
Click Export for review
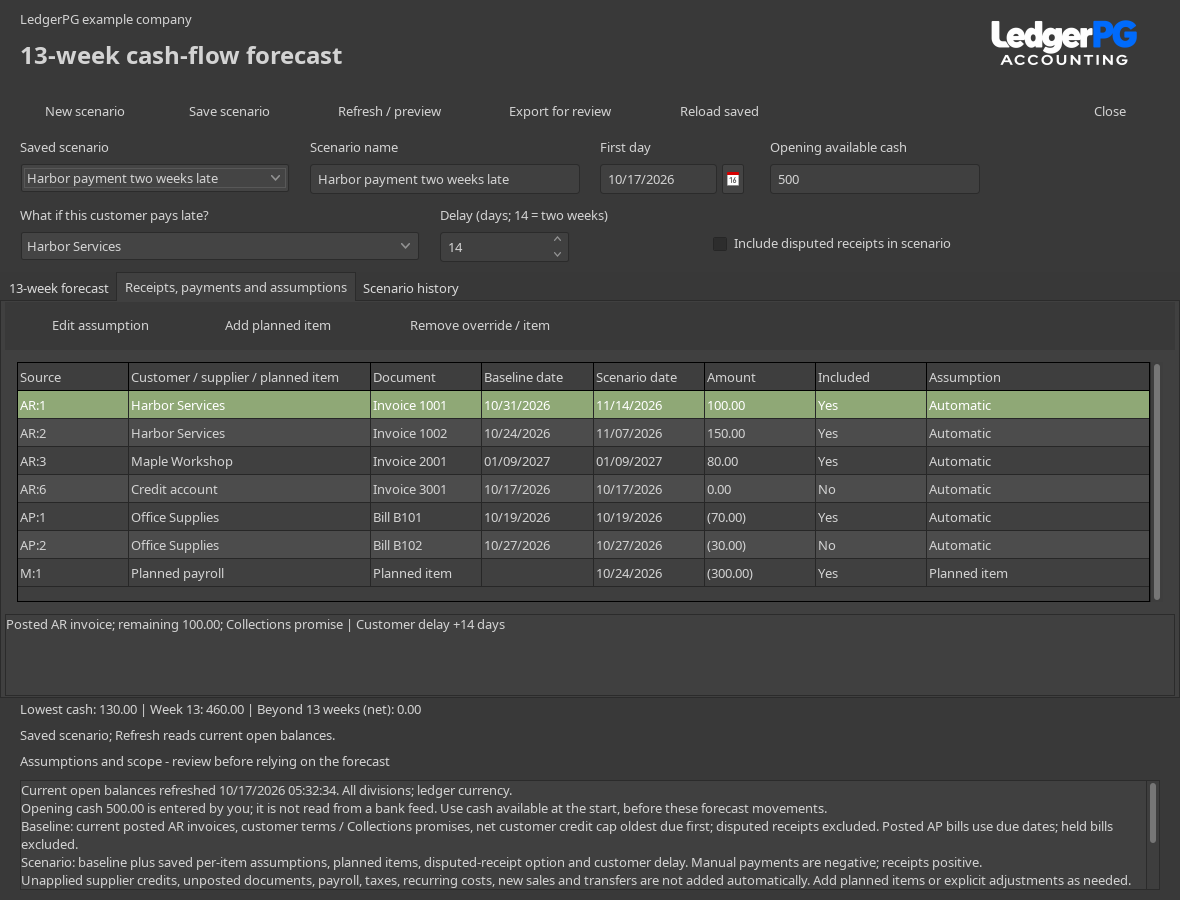[x=560, y=111]
